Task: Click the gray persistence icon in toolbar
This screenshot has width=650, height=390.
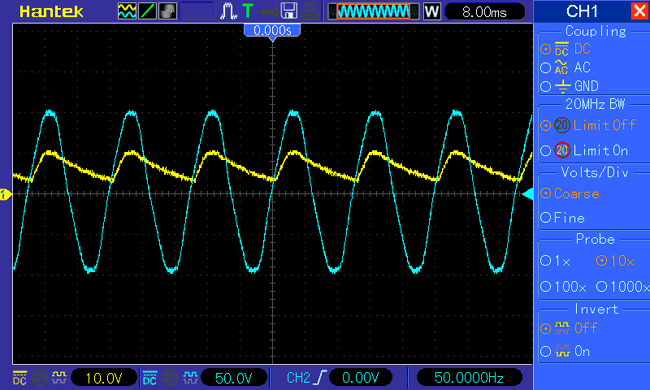Action: point(167,11)
